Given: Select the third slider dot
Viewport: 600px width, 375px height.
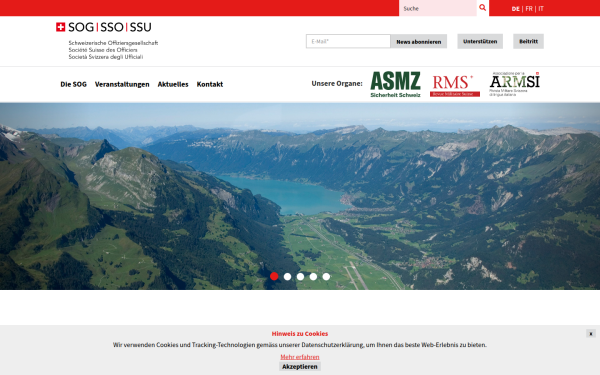Looking at the screenshot, I should [300, 276].
